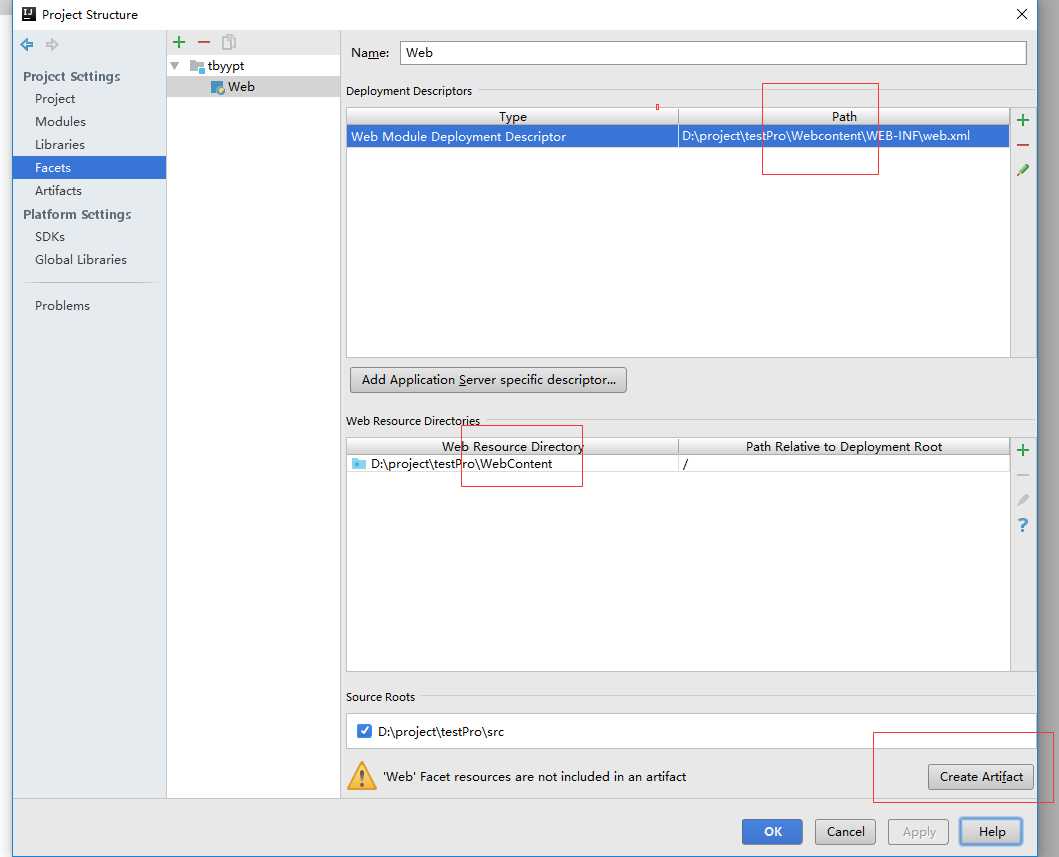
Task: Open Libraries settings page
Action: 59,145
